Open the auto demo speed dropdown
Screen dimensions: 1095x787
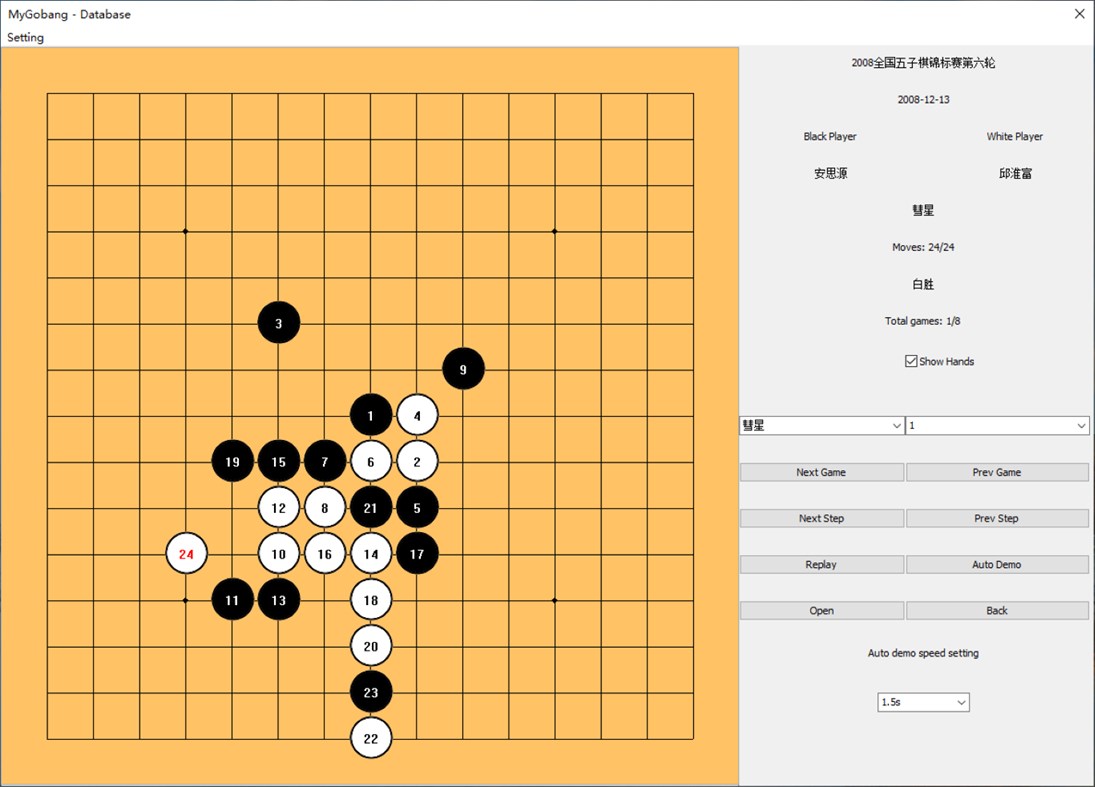coord(922,702)
